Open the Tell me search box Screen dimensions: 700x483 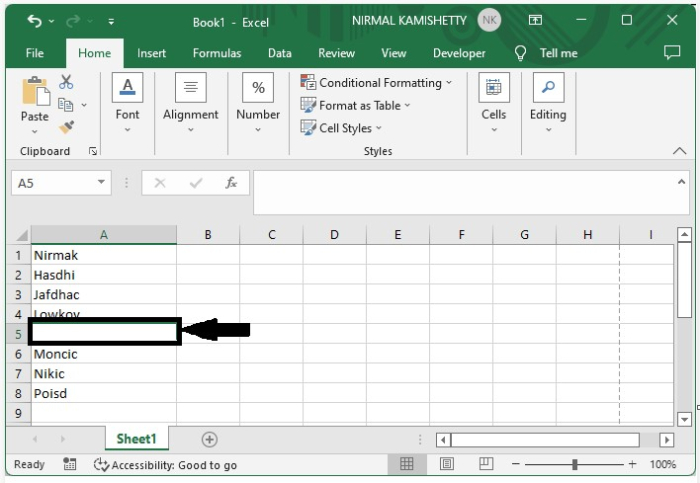[548, 53]
